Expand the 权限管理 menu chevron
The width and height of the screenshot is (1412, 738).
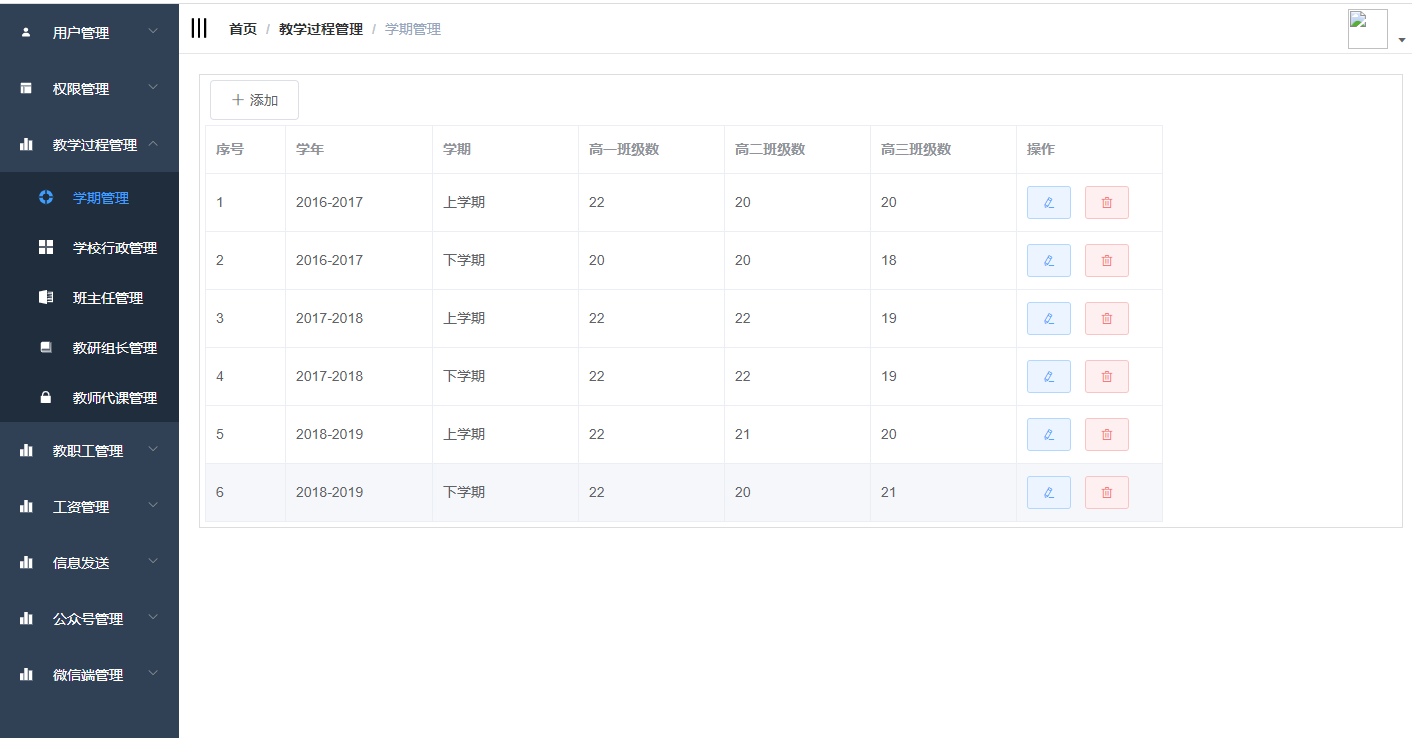[153, 88]
